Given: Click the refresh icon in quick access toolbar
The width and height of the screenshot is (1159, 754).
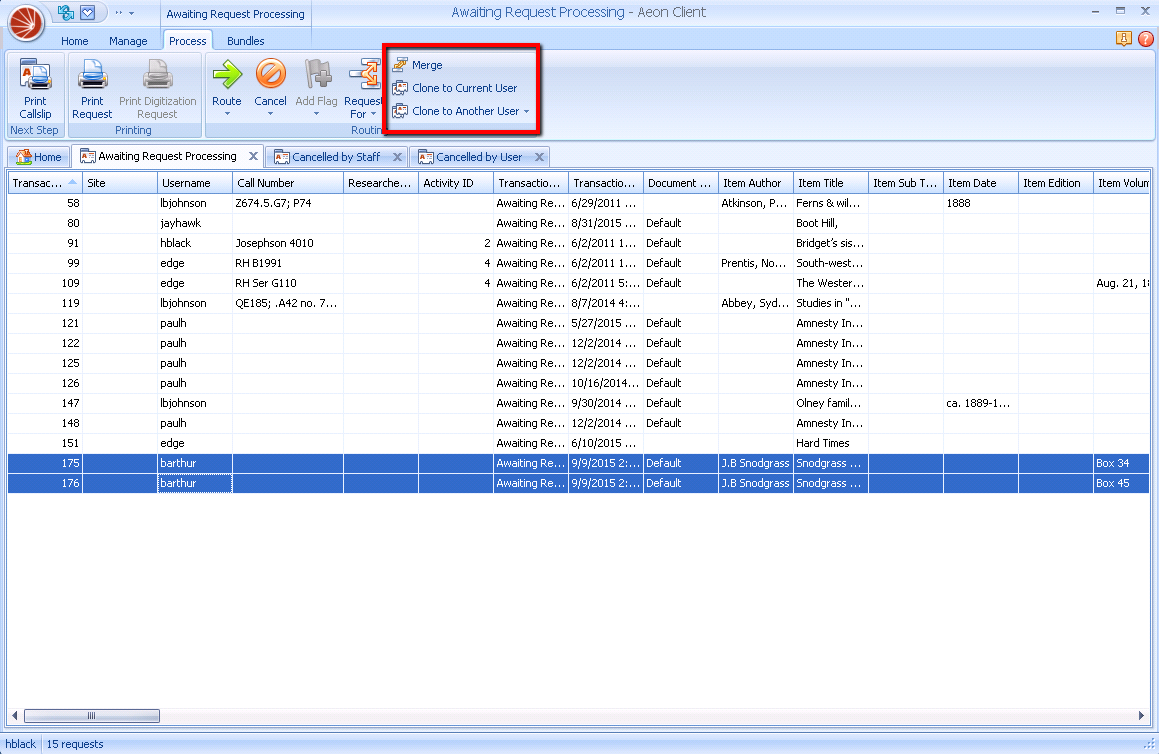Looking at the screenshot, I should [66, 13].
